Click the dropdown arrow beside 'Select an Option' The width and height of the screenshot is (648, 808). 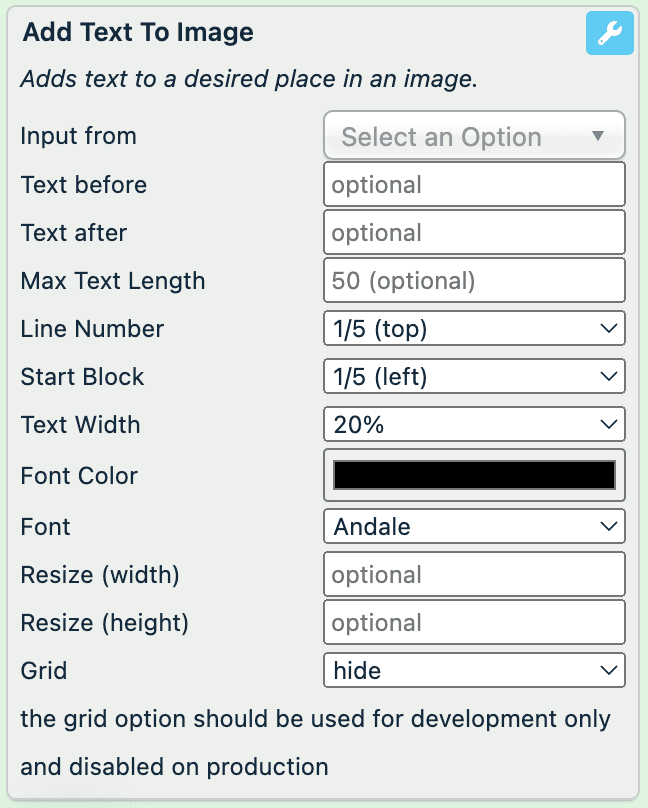[x=600, y=136]
